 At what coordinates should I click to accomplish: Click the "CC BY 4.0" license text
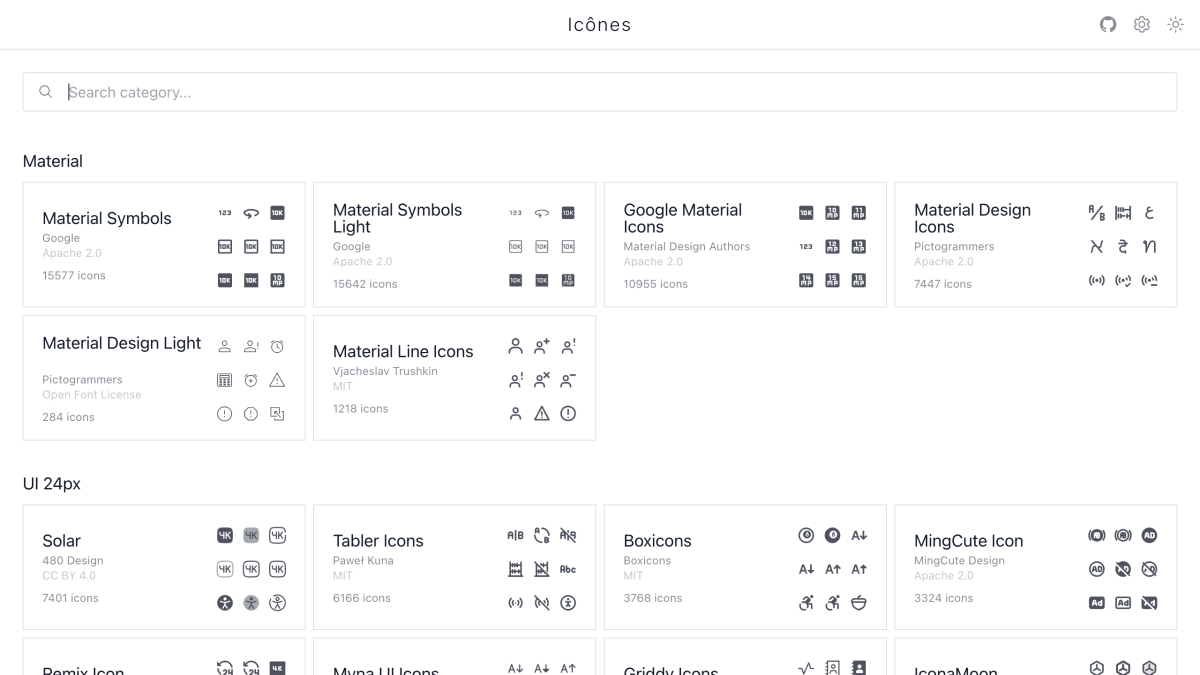[69, 575]
